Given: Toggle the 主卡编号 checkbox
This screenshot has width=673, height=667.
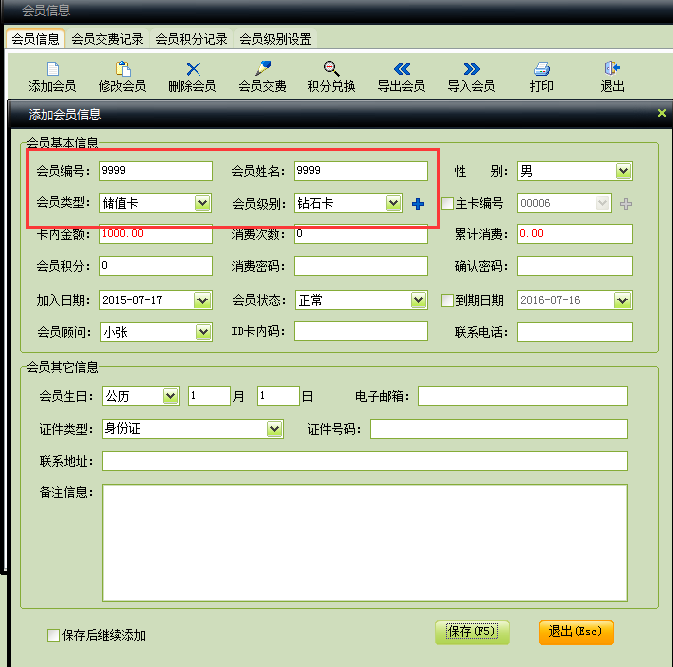Looking at the screenshot, I should point(447,203).
